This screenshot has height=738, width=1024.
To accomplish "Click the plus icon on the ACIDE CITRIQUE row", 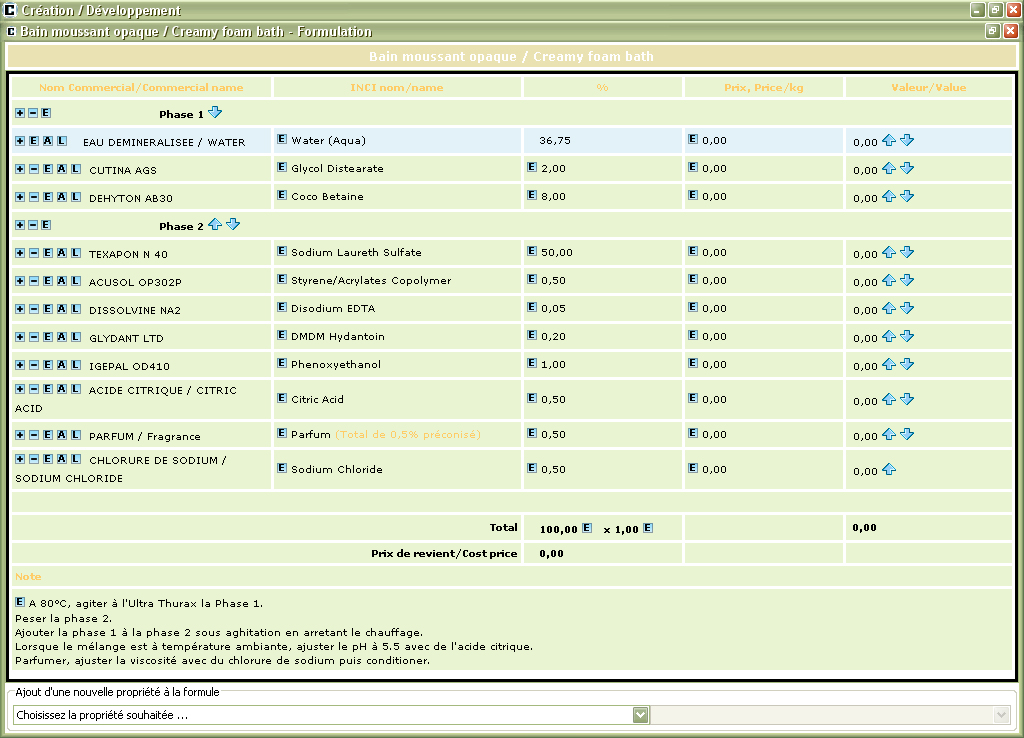I will 20,389.
